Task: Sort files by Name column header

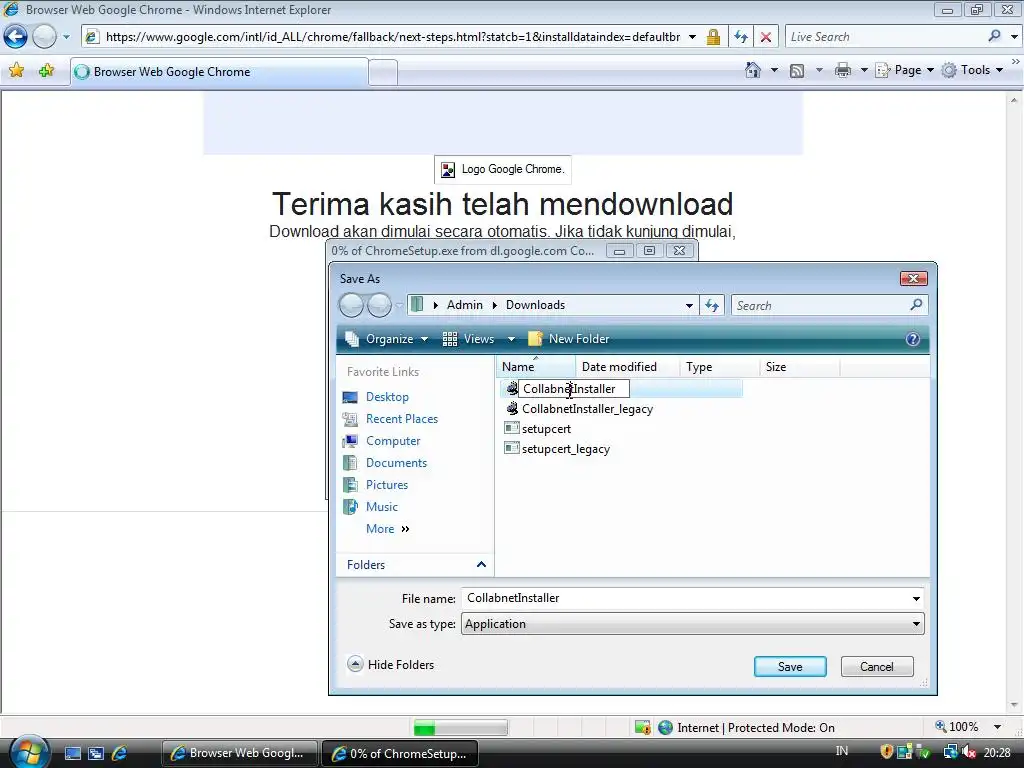Action: point(536,367)
